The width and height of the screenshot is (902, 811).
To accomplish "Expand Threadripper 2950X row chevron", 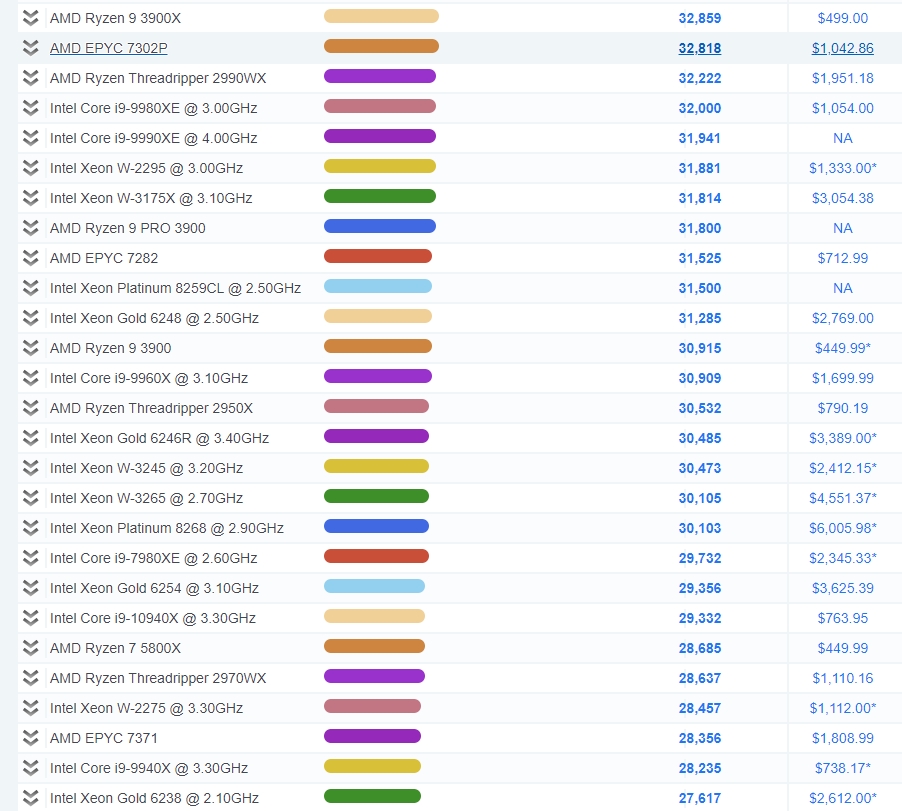I will pos(30,408).
